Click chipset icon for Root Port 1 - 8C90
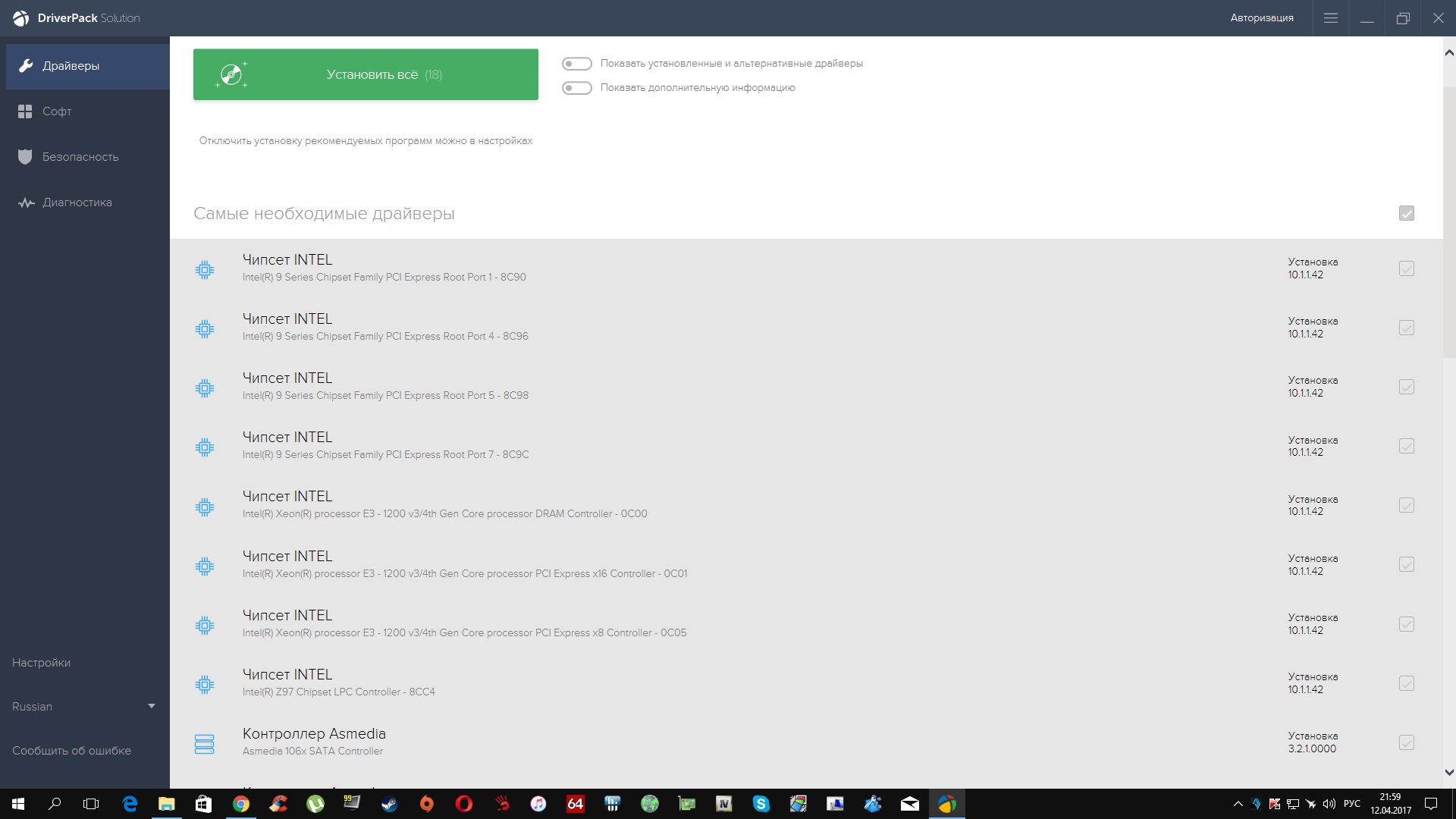This screenshot has height=819, width=1456. 205,269
